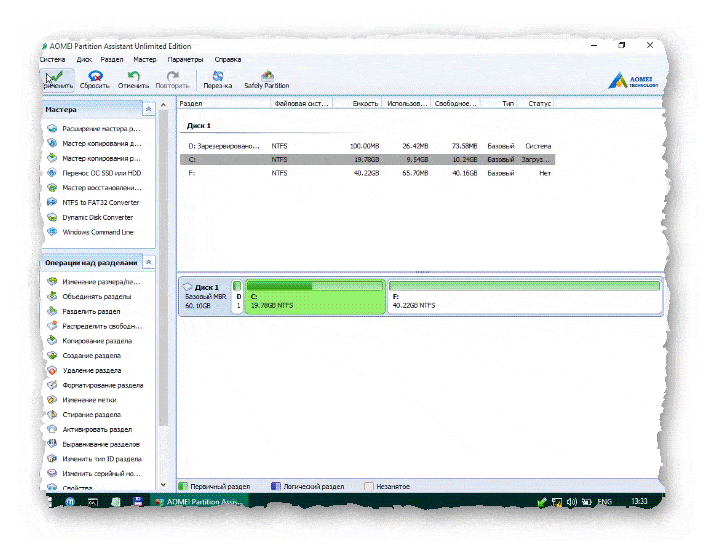Open the Диск menu
Viewport: 704px width, 544px height.
[x=84, y=59]
